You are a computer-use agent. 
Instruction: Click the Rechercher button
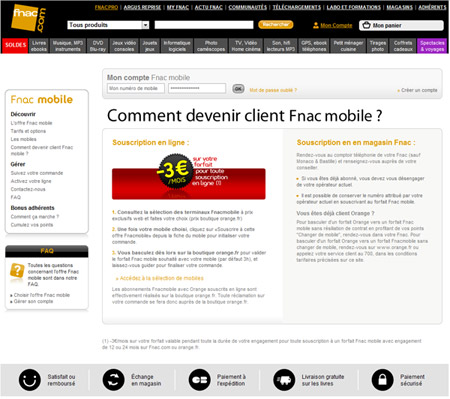pos(276,25)
